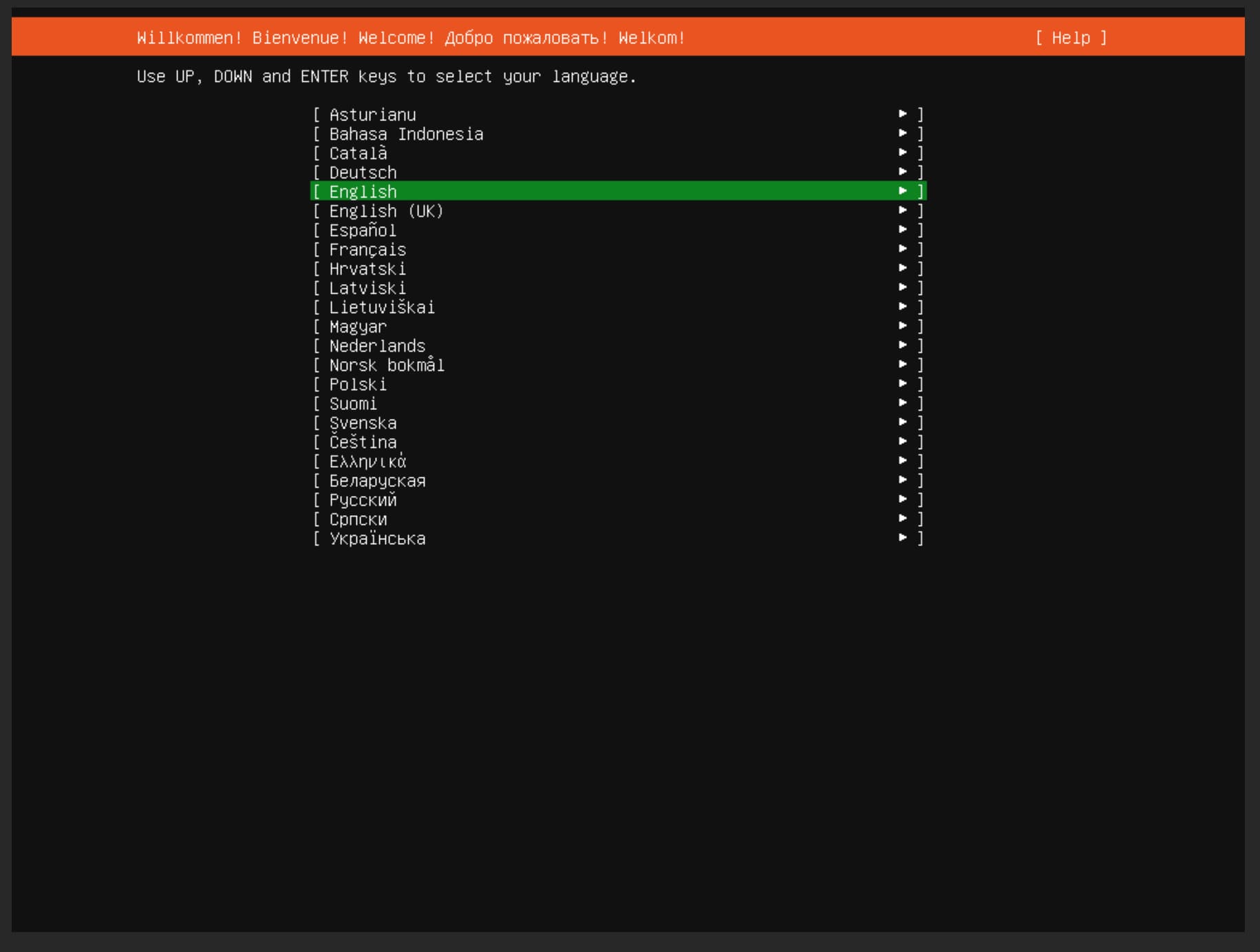This screenshot has height=952, width=1260.
Task: Choose English (UK) language
Action: click(x=618, y=210)
